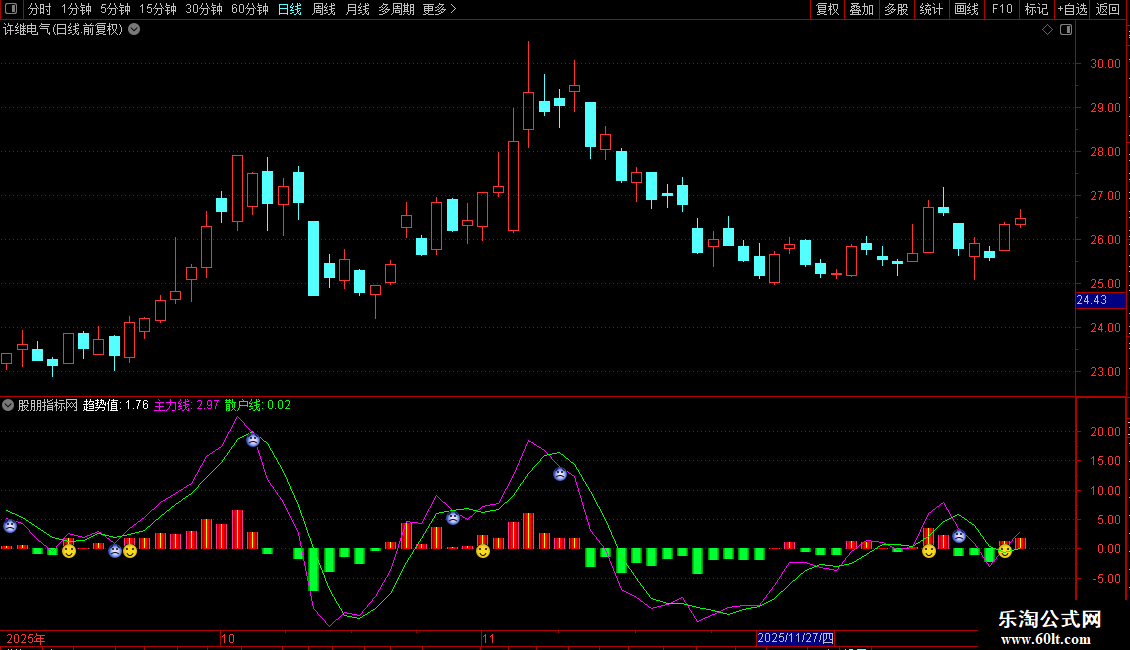The image size is (1130, 650).
Task: Select the 1分钟 period
Action: [x=76, y=9]
